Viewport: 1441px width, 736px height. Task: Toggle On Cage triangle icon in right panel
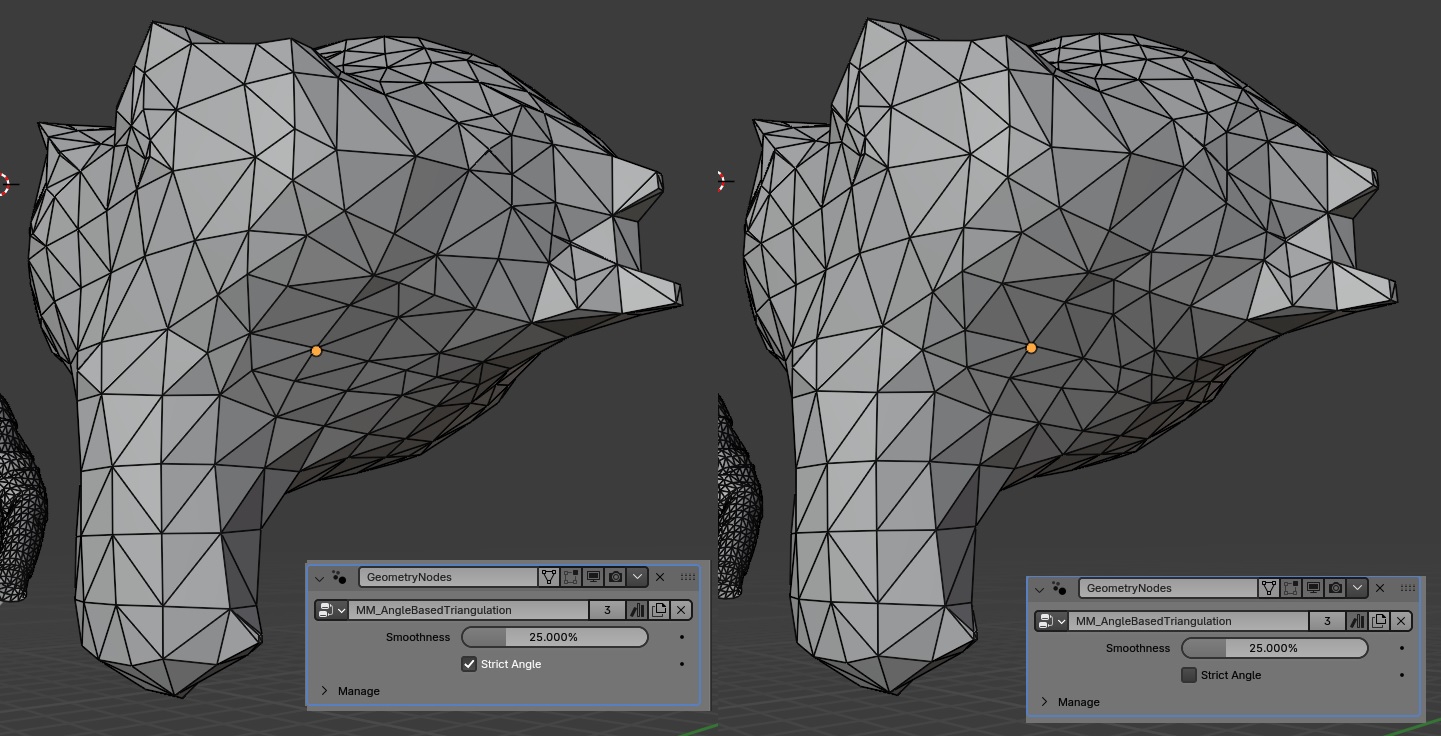click(1269, 588)
